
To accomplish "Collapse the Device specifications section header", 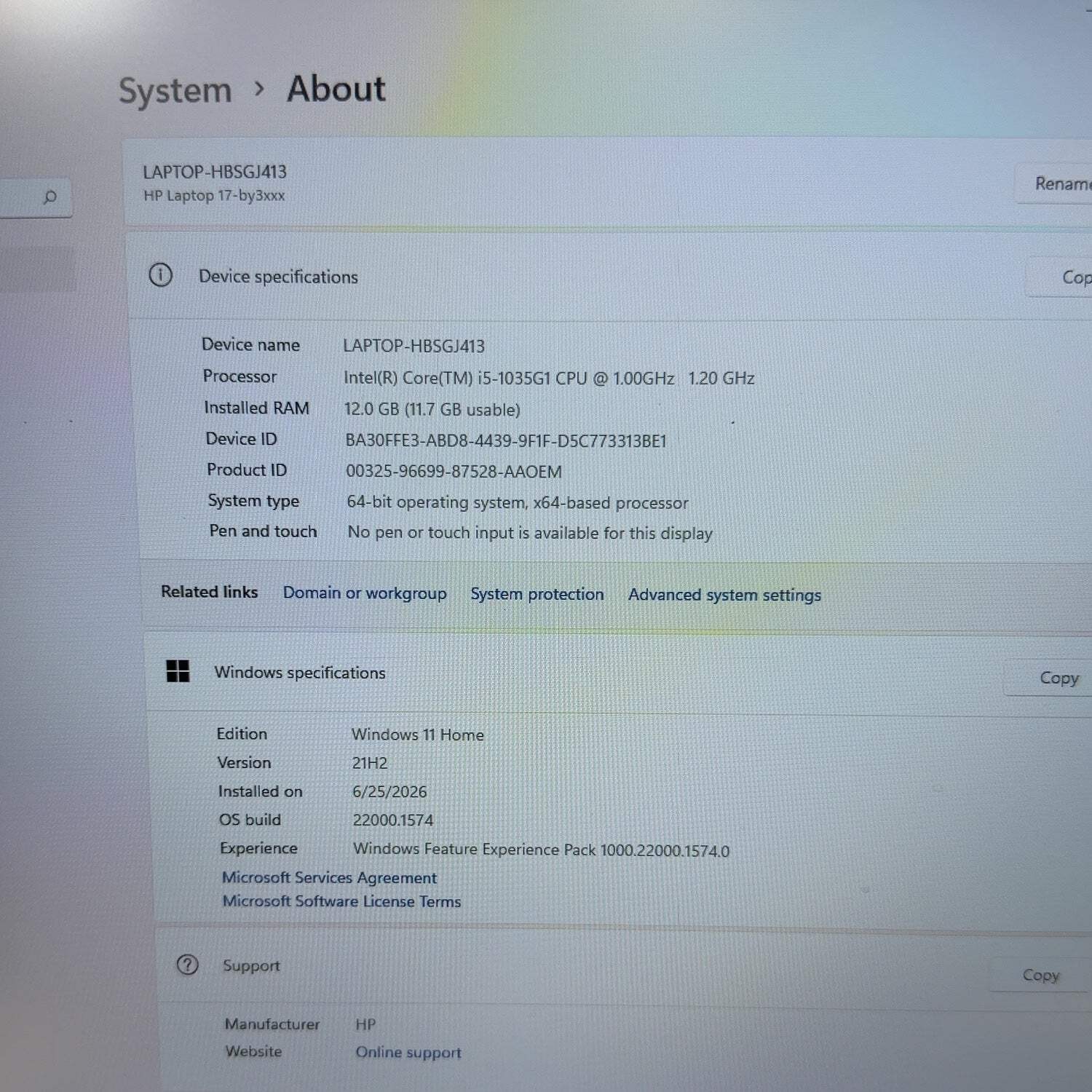I will (610, 277).
